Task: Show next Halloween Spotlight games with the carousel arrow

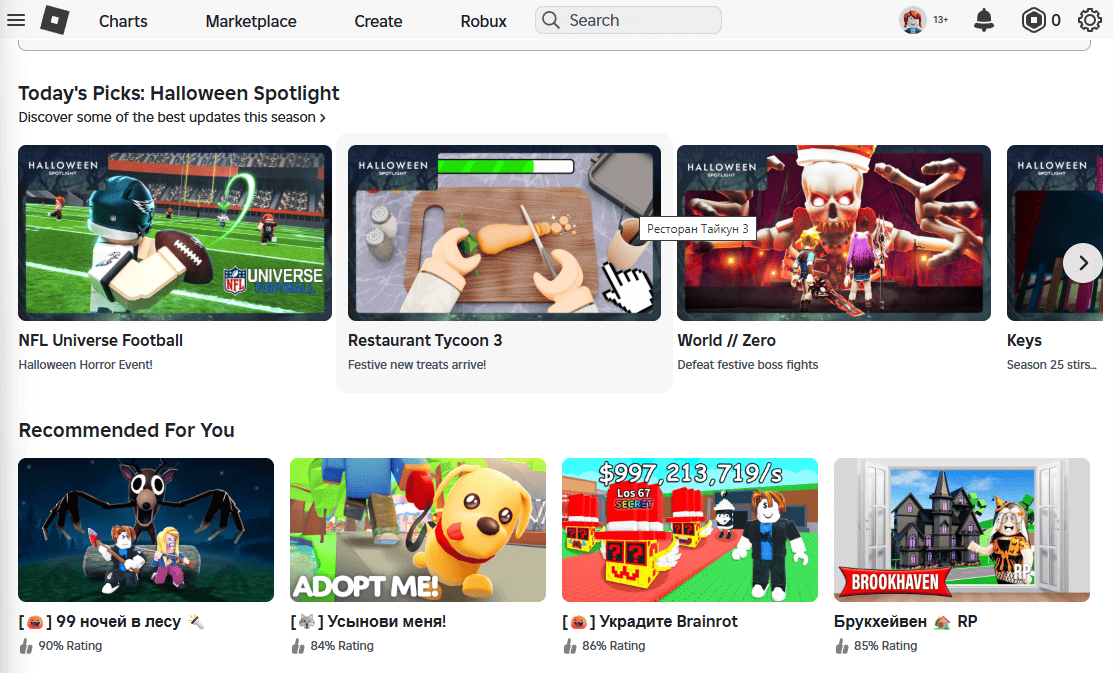Action: tap(1083, 263)
